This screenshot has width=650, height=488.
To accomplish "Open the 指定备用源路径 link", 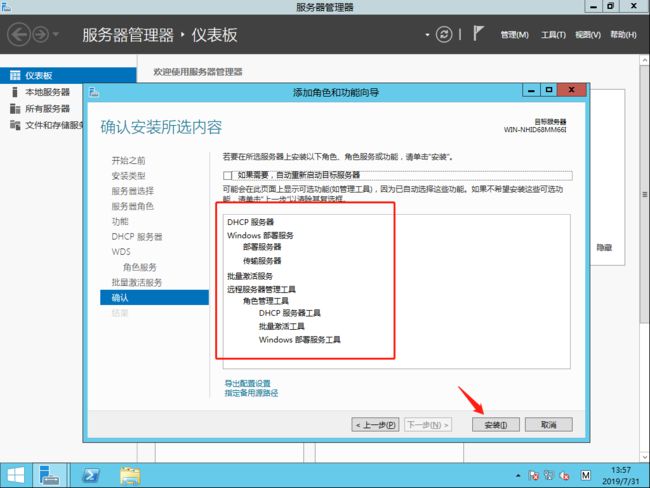I will (x=251, y=393).
